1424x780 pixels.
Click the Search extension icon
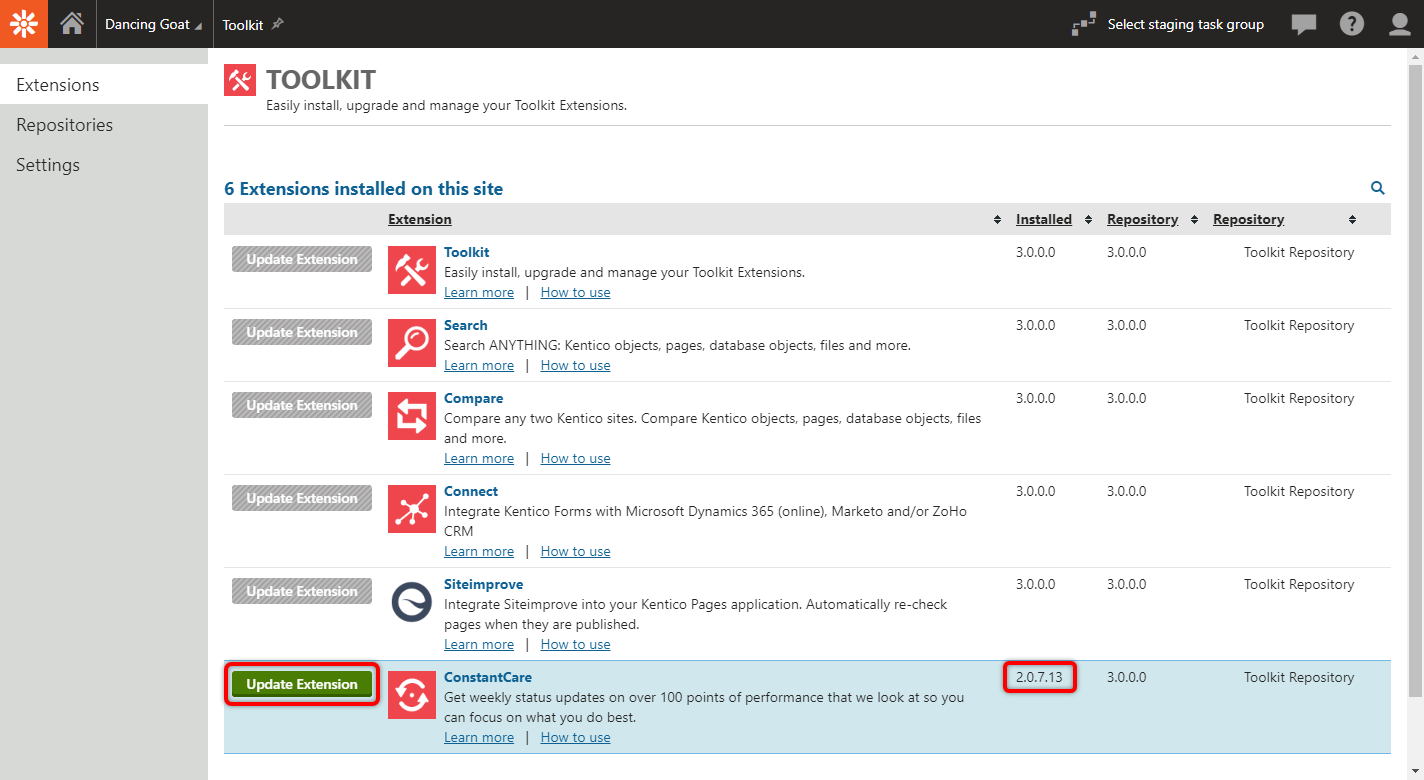coord(412,343)
